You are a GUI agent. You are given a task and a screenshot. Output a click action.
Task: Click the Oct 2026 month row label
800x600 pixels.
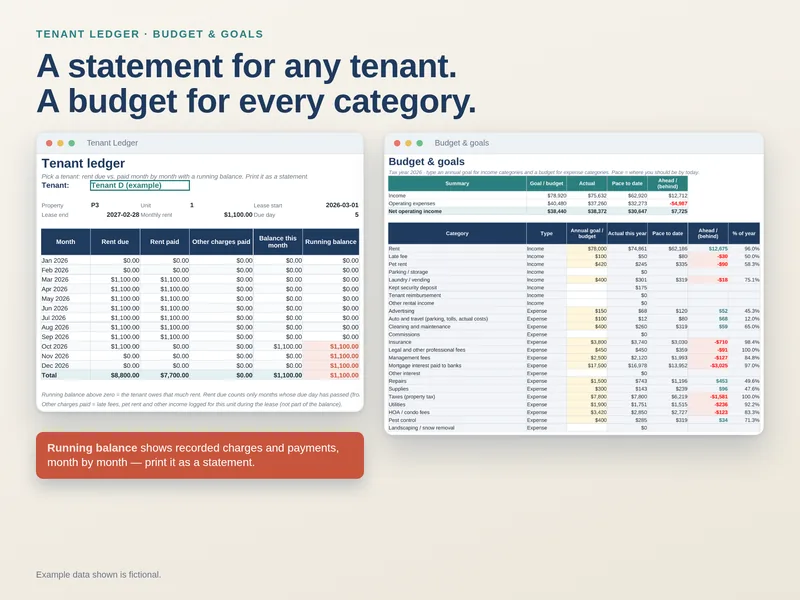pos(55,346)
